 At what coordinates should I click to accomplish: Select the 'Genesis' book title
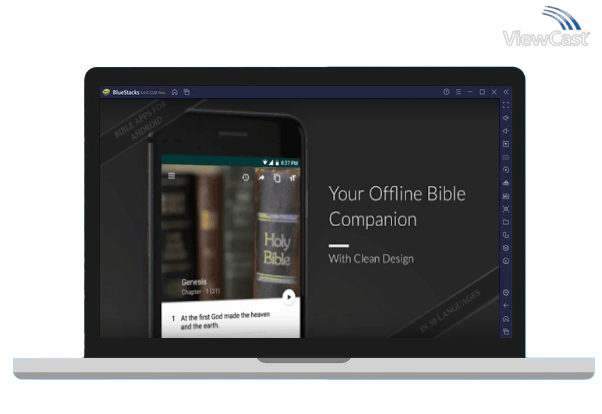(194, 282)
